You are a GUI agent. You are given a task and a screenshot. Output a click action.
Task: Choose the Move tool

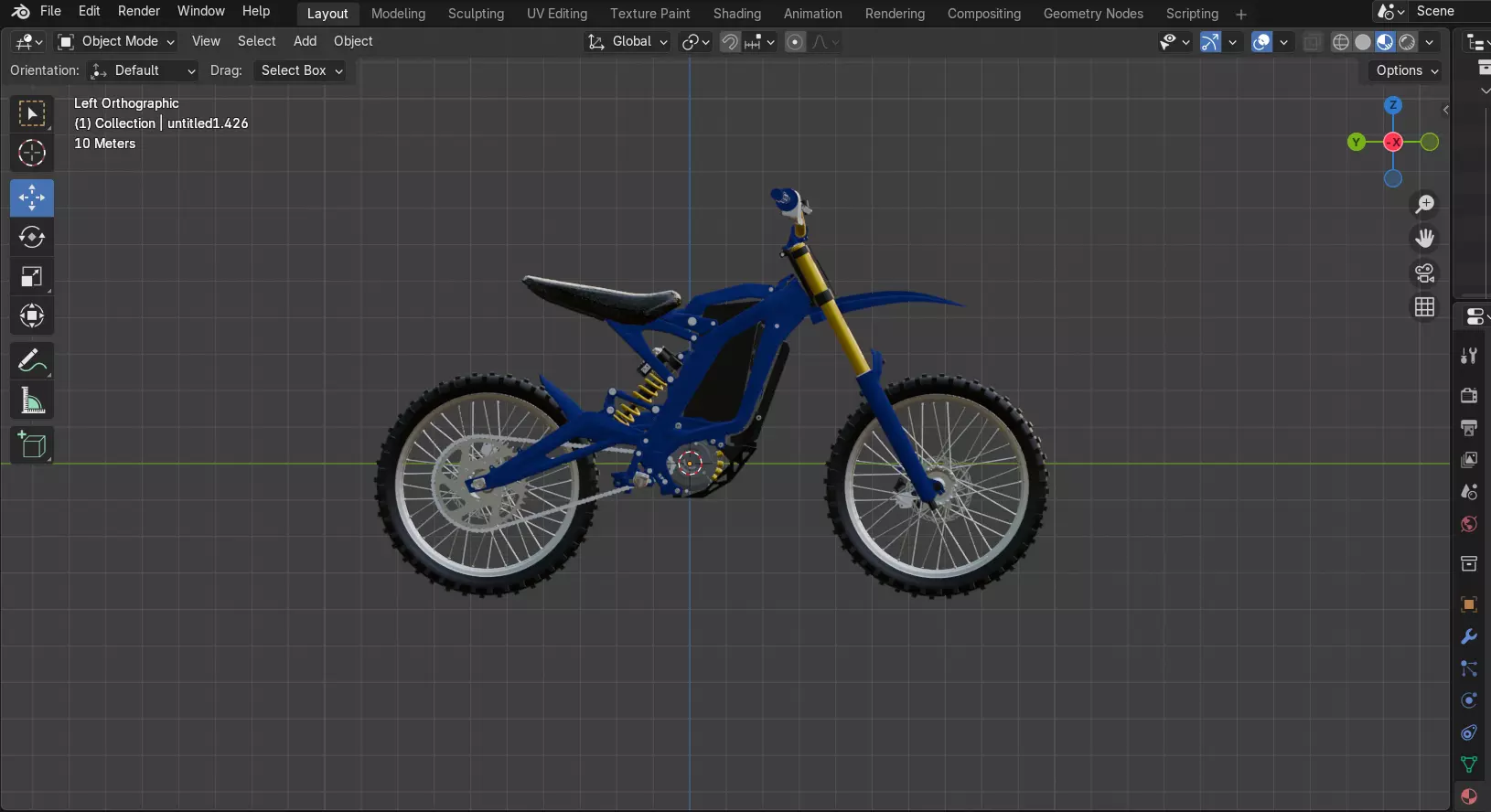32,198
